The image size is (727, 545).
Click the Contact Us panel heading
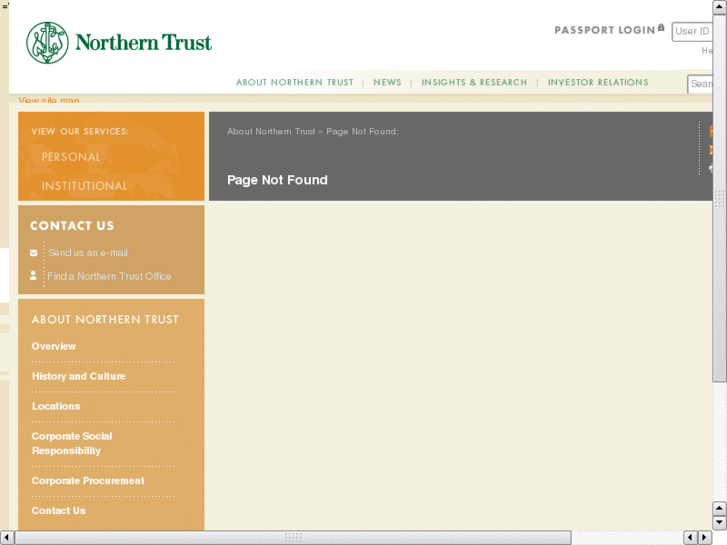[72, 226]
